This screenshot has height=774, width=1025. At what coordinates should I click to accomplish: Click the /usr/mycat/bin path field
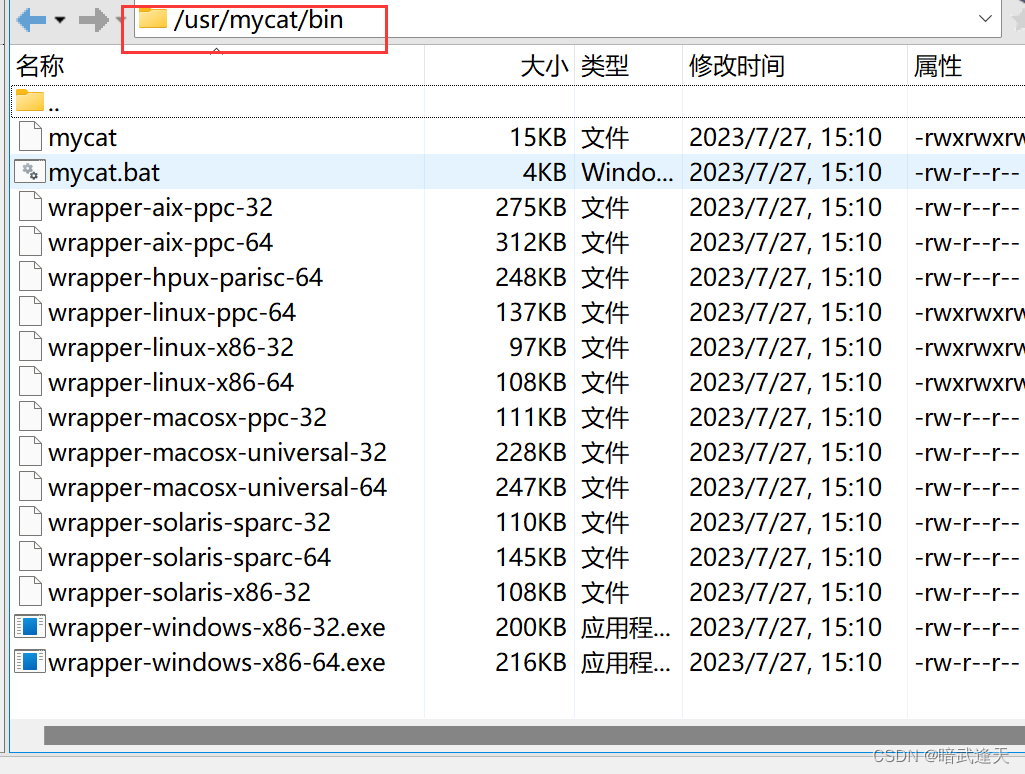567,20
